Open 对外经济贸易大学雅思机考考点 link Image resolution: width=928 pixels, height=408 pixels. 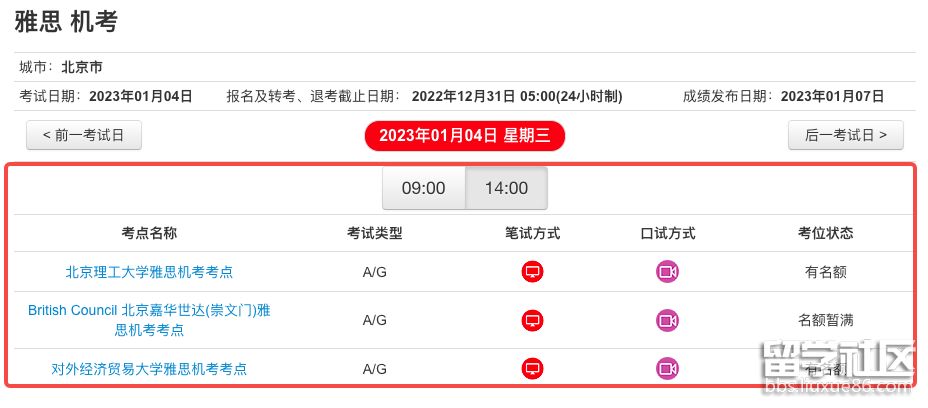tap(149, 369)
